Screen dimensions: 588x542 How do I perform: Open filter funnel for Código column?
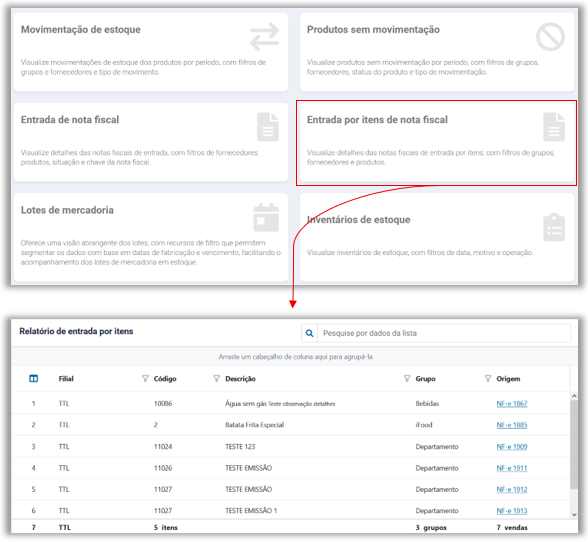pos(145,378)
